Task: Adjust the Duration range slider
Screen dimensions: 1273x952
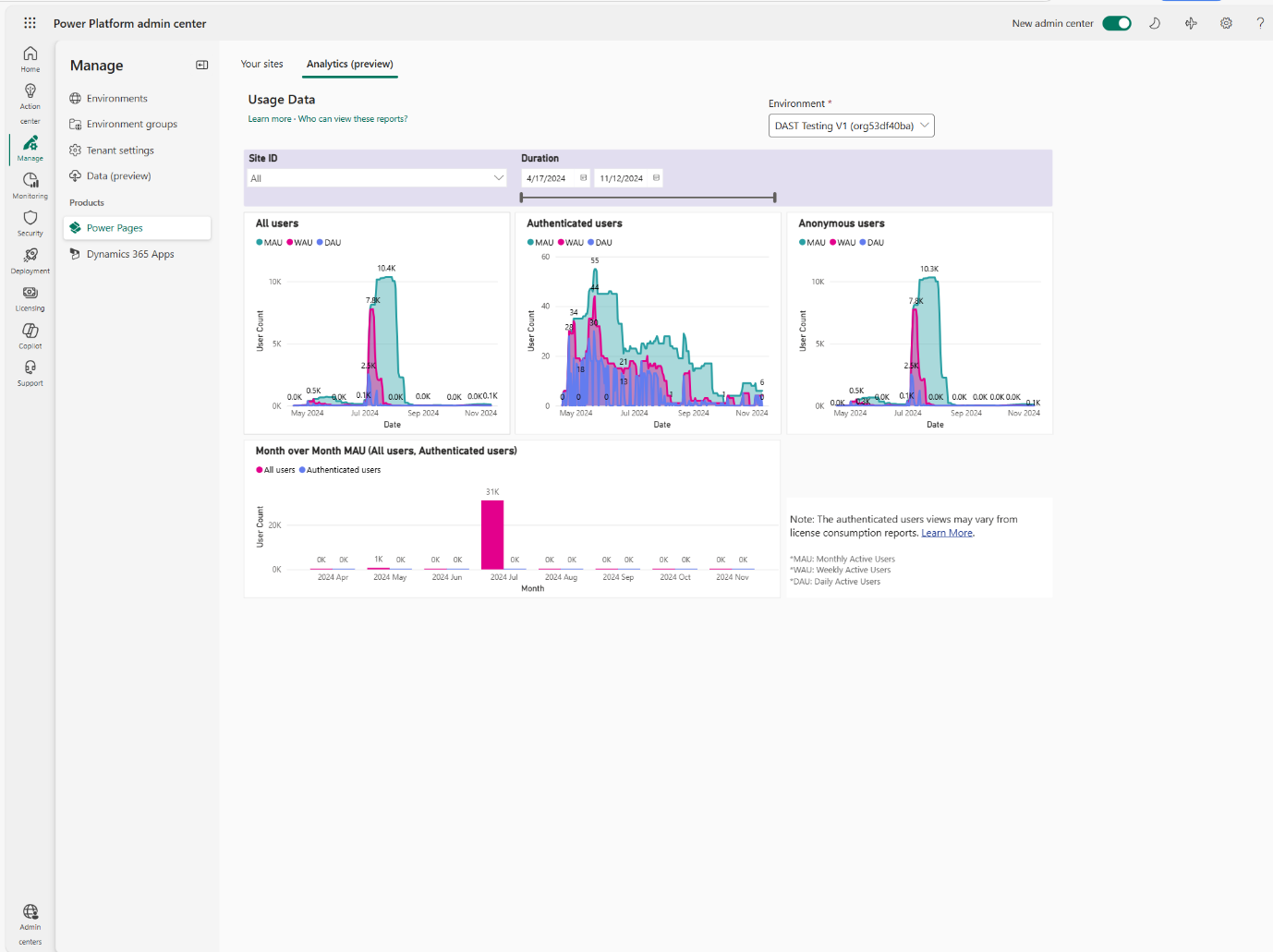Action: (647, 197)
